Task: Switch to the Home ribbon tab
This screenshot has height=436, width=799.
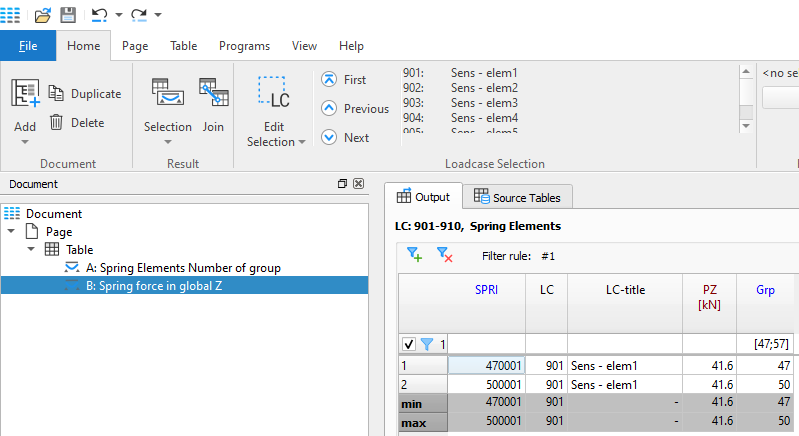Action: [84, 46]
